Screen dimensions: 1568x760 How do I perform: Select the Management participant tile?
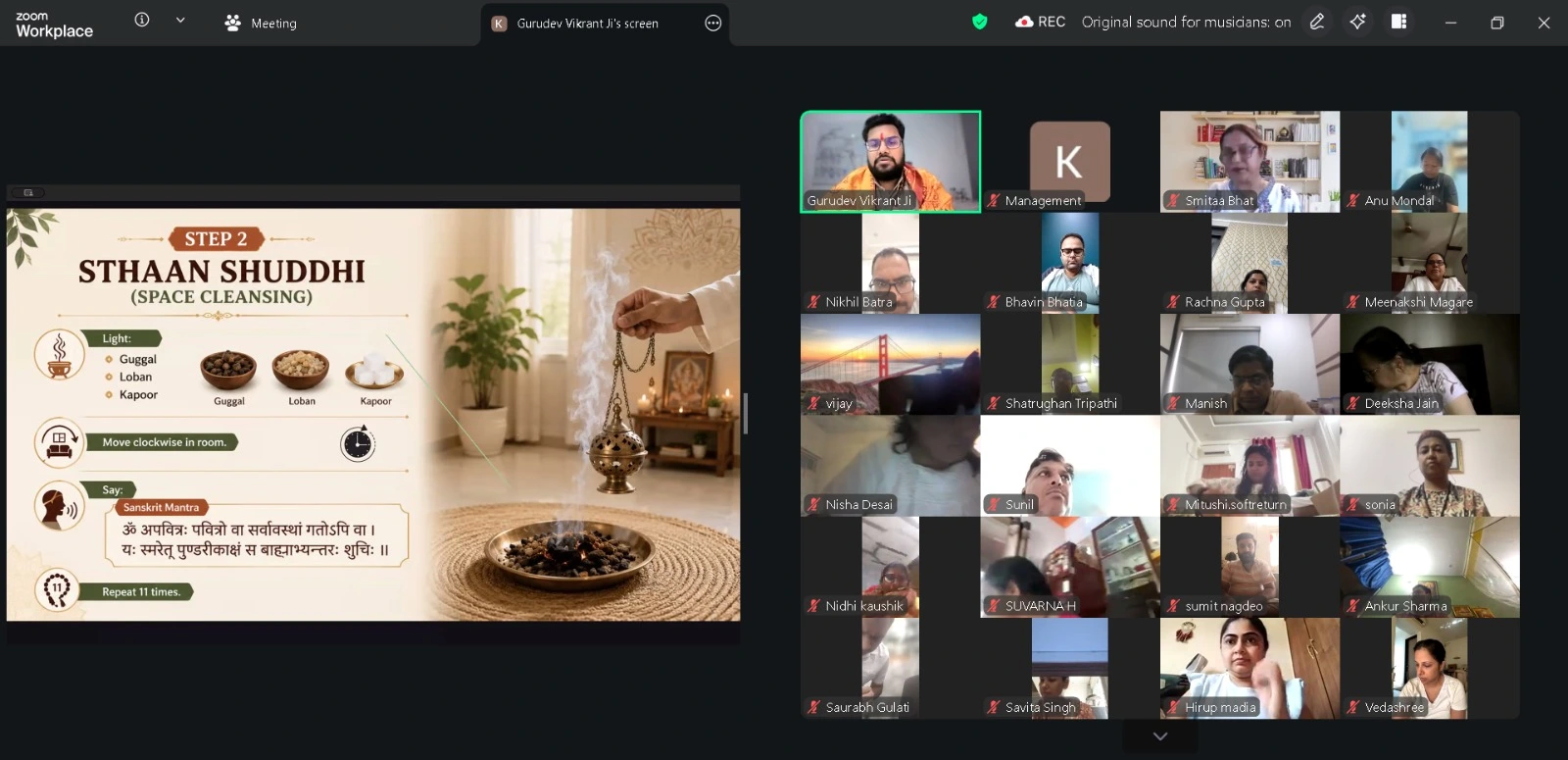[x=1069, y=161]
